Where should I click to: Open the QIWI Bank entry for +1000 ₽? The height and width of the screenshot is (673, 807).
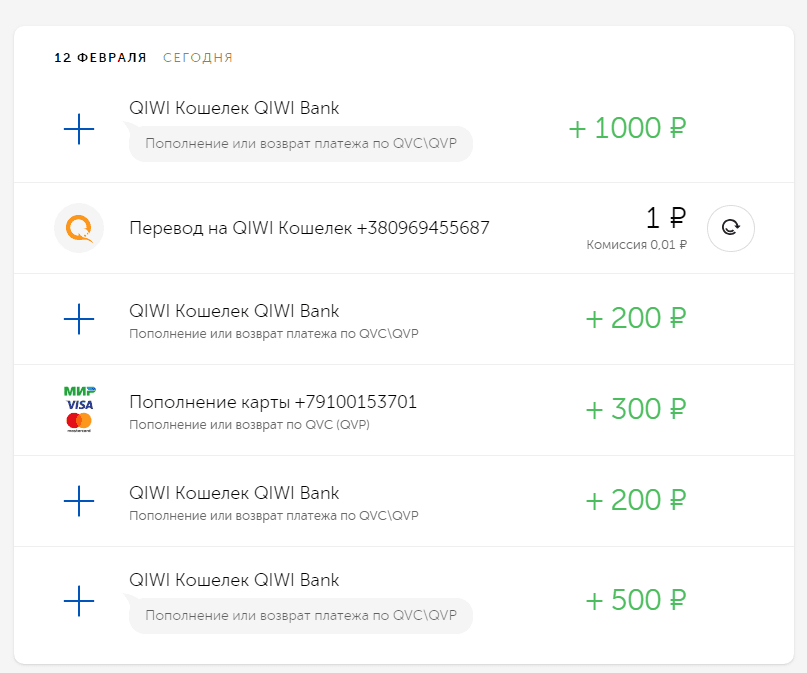(x=234, y=108)
